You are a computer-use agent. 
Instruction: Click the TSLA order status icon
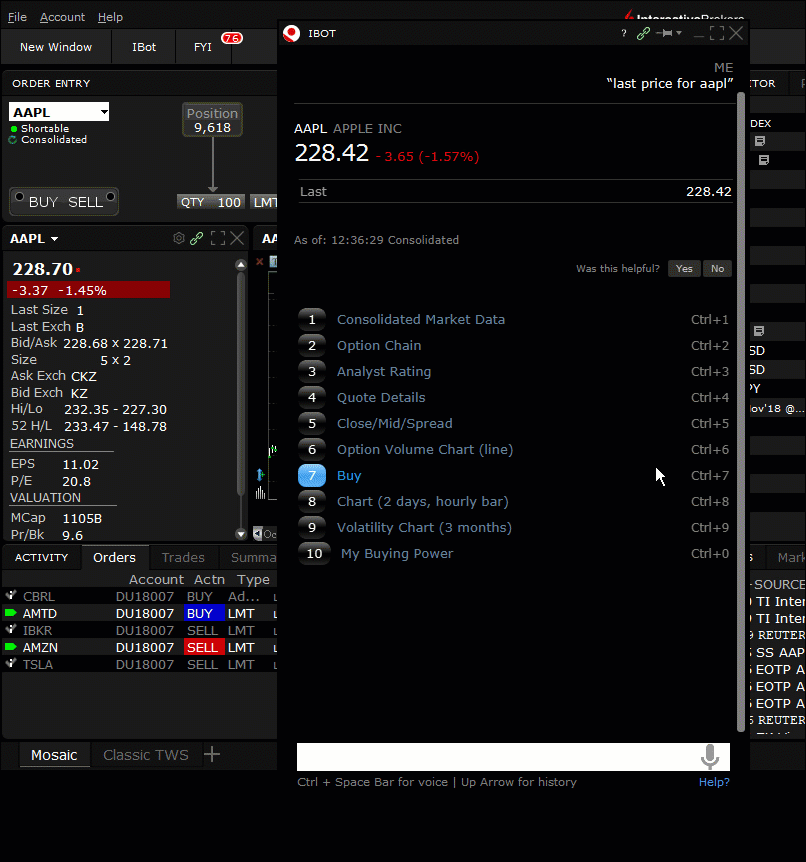(x=10, y=664)
